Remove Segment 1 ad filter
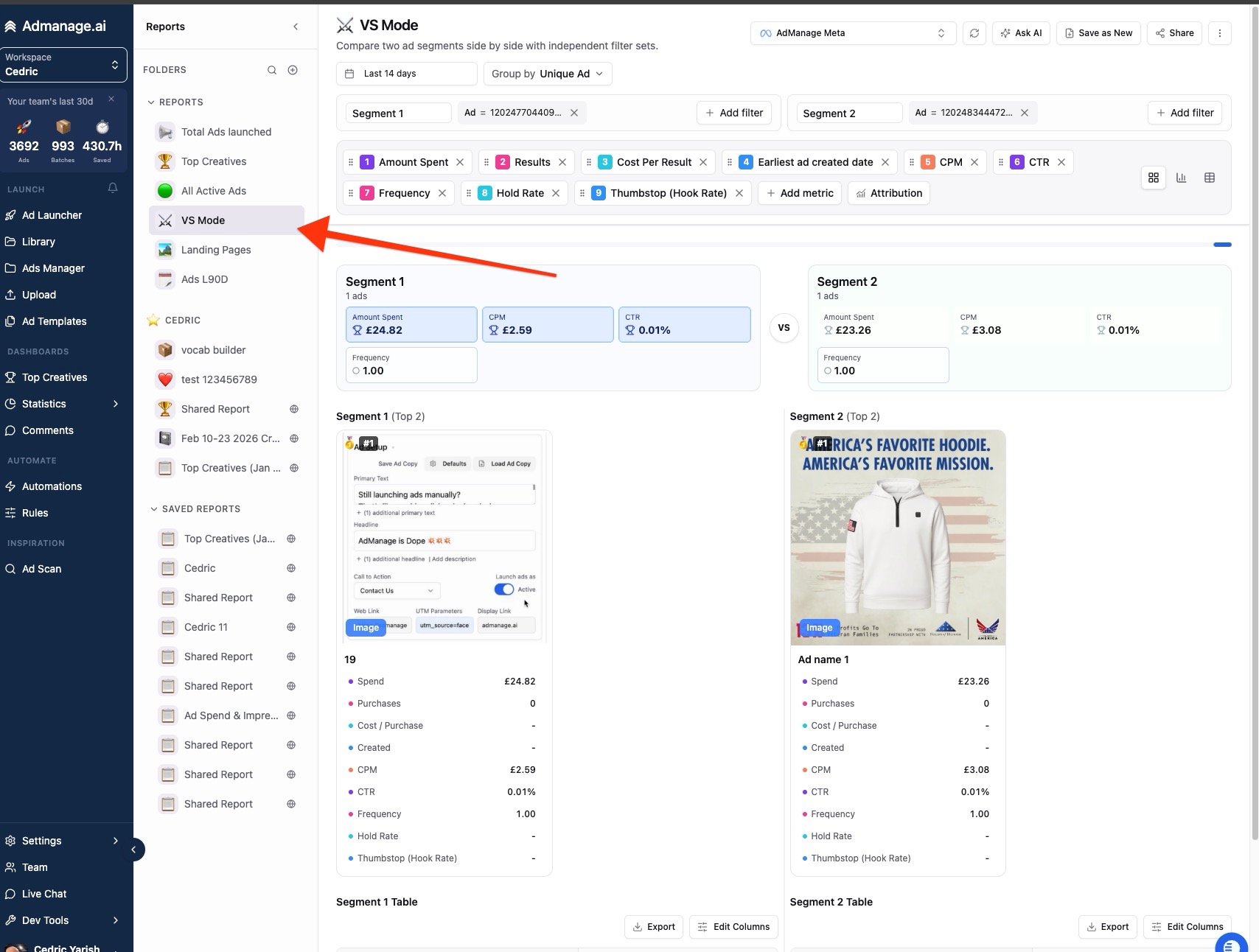 (x=574, y=113)
